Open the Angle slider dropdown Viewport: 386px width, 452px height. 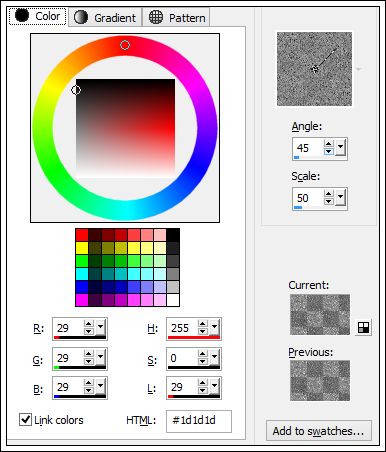pos(340,147)
